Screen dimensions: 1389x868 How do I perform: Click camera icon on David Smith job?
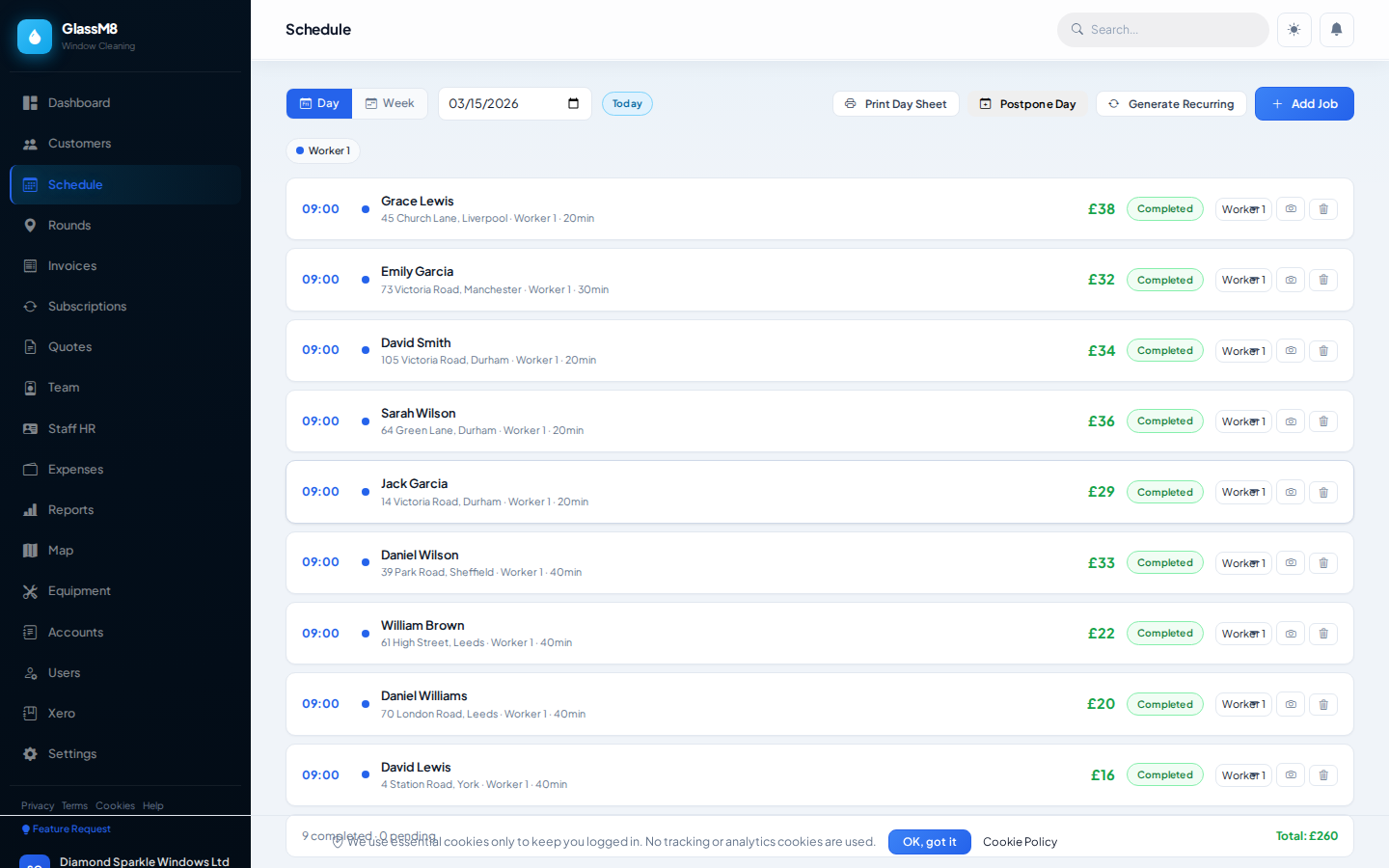pyautogui.click(x=1291, y=351)
